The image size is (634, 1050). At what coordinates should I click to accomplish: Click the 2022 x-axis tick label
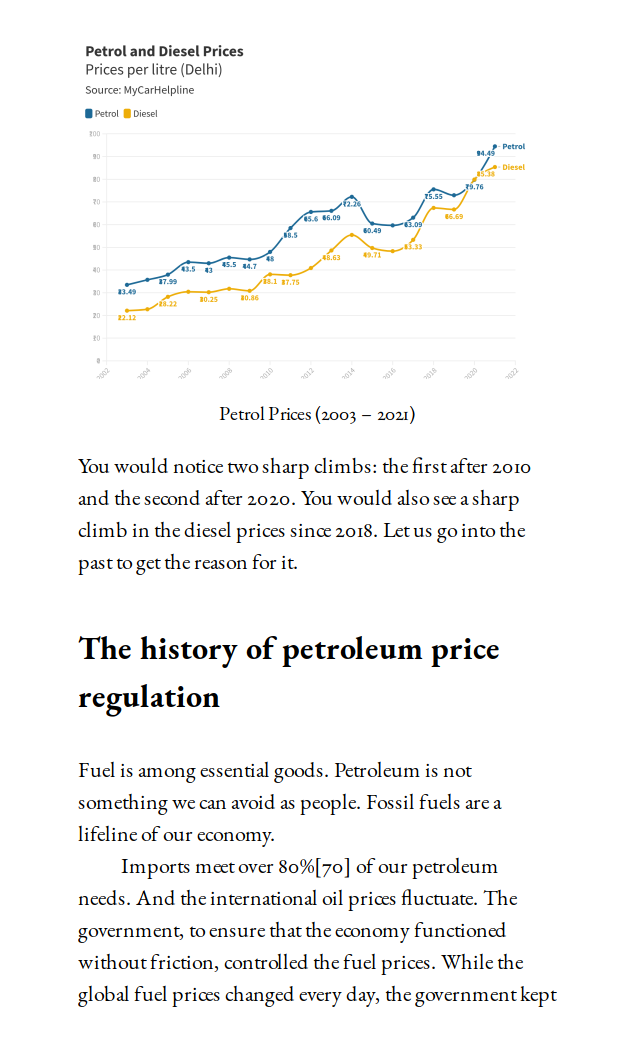pyautogui.click(x=511, y=373)
